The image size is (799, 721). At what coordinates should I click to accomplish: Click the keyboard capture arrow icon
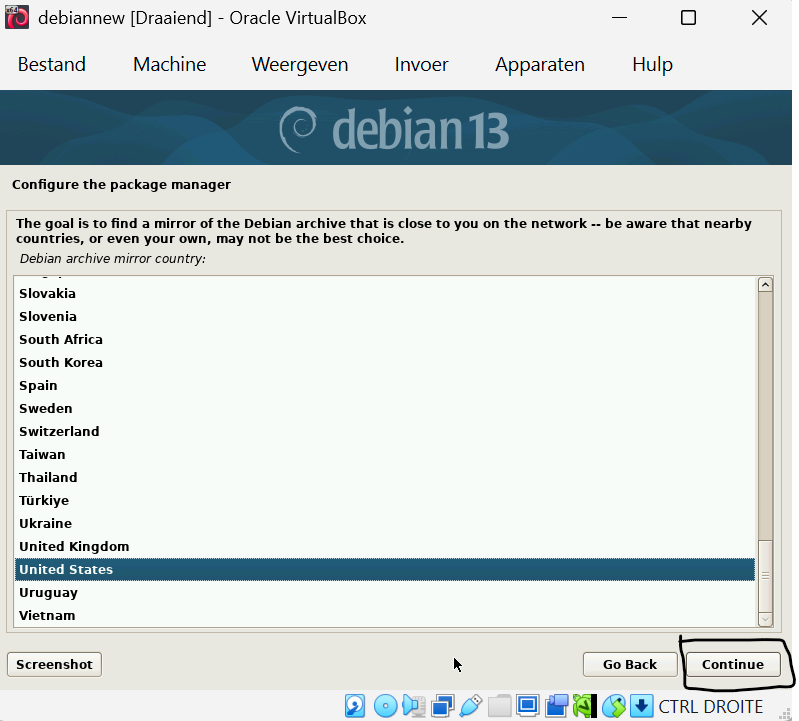coord(642,706)
